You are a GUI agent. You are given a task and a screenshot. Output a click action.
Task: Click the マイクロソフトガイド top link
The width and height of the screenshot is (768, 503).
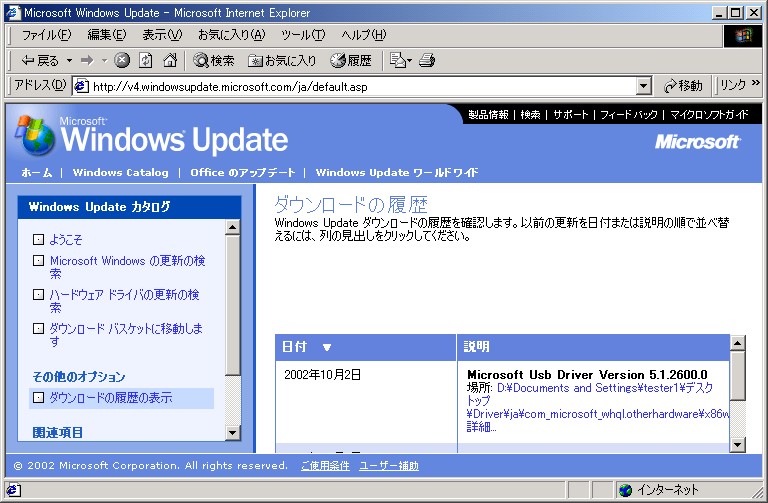tap(709, 115)
